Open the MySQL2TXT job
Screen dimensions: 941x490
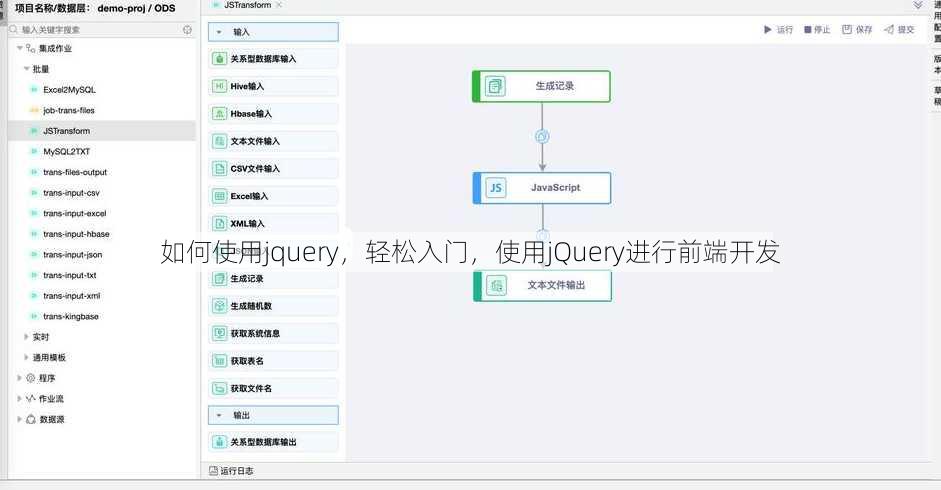click(x=66, y=151)
